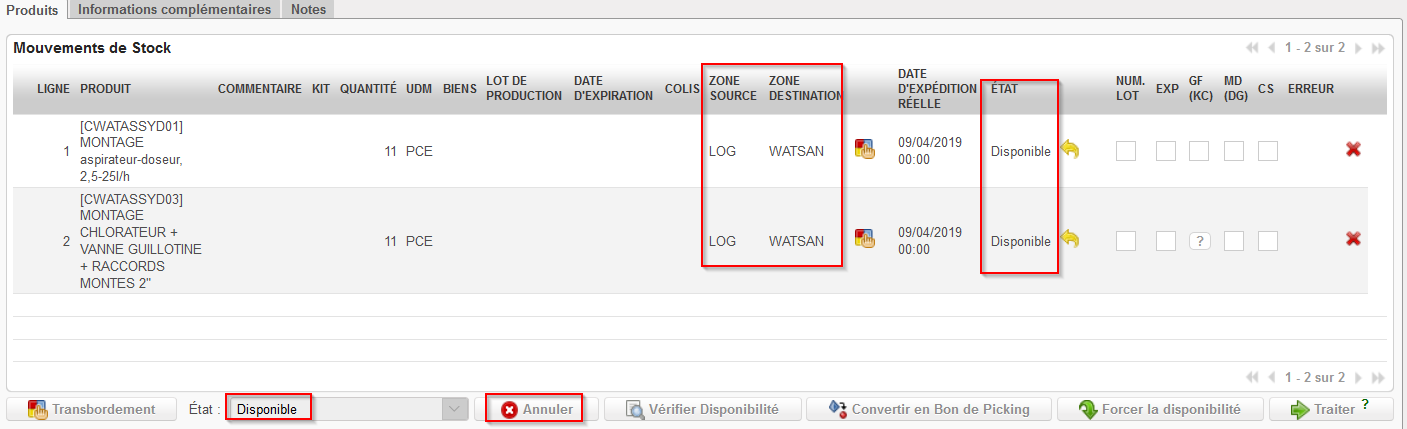Screen dimensions: 1407x429
Task: Click LOG source zone in CWATASSYD03 row
Action: [722, 241]
